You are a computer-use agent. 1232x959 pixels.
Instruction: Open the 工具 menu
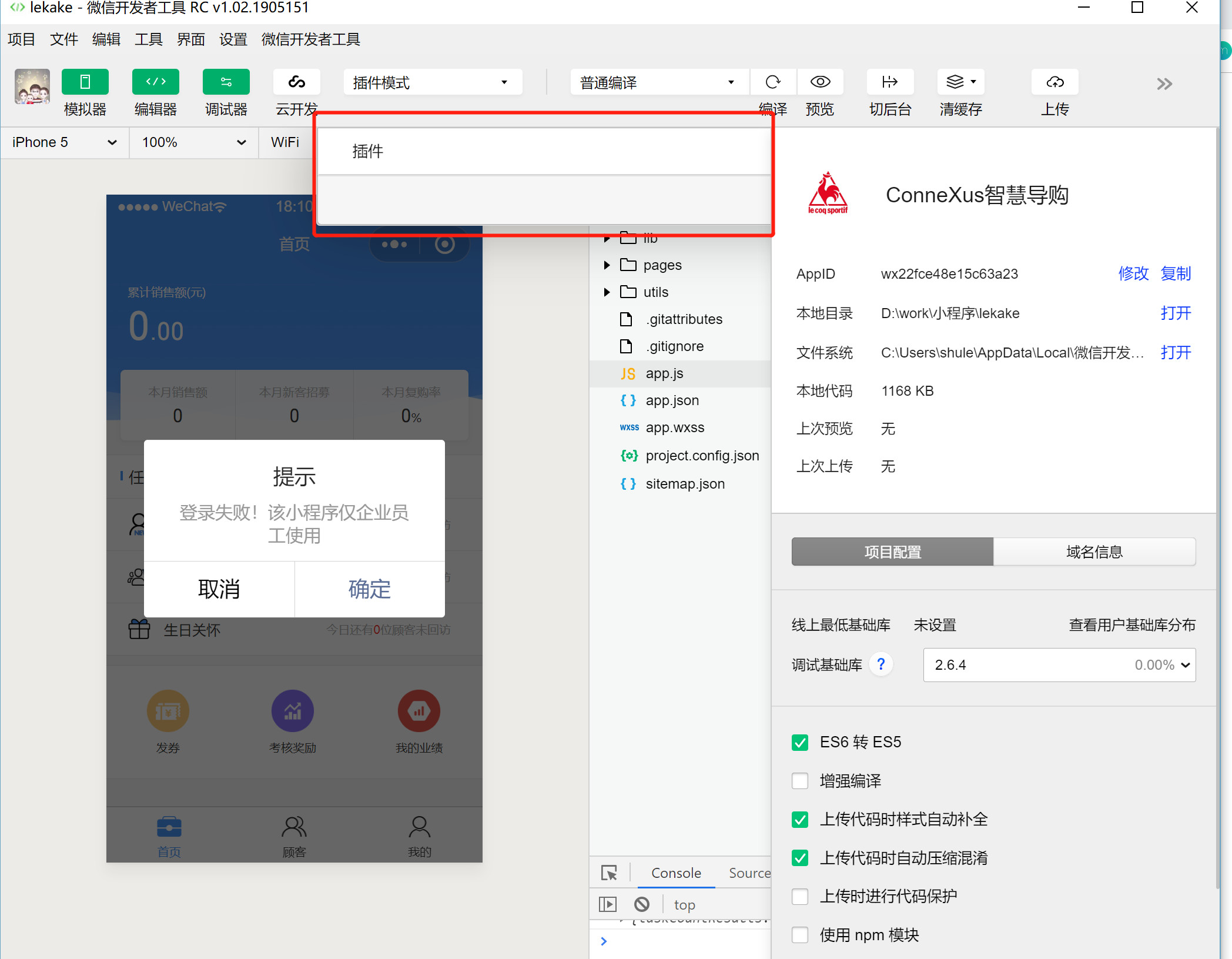pyautogui.click(x=149, y=39)
